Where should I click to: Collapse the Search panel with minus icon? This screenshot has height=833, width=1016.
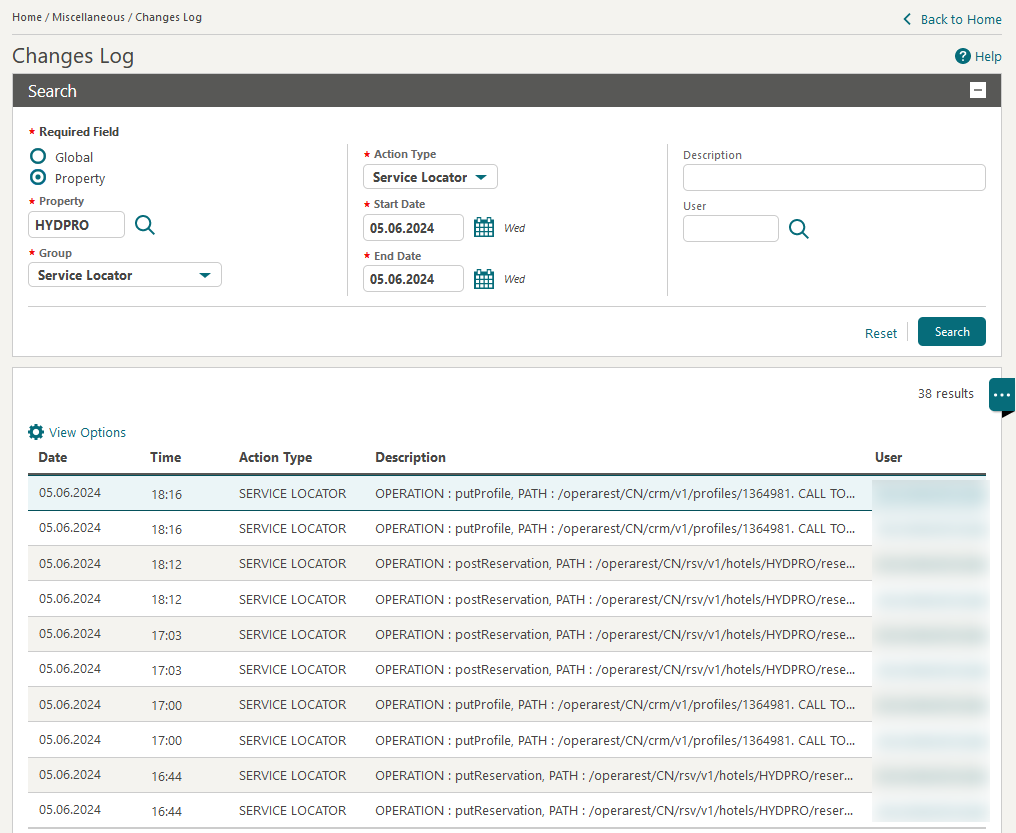(x=978, y=90)
